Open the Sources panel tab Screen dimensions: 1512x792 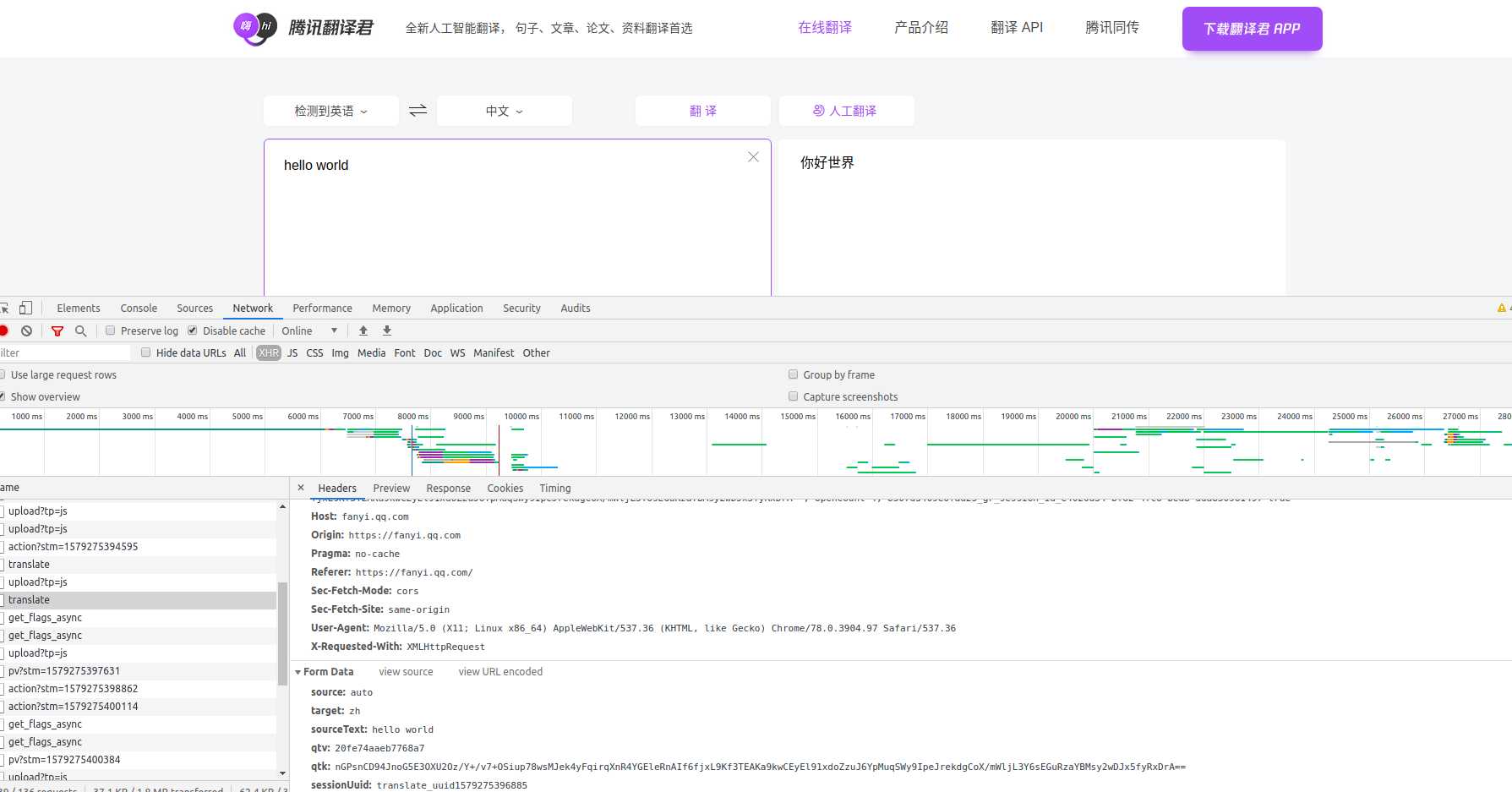click(194, 308)
